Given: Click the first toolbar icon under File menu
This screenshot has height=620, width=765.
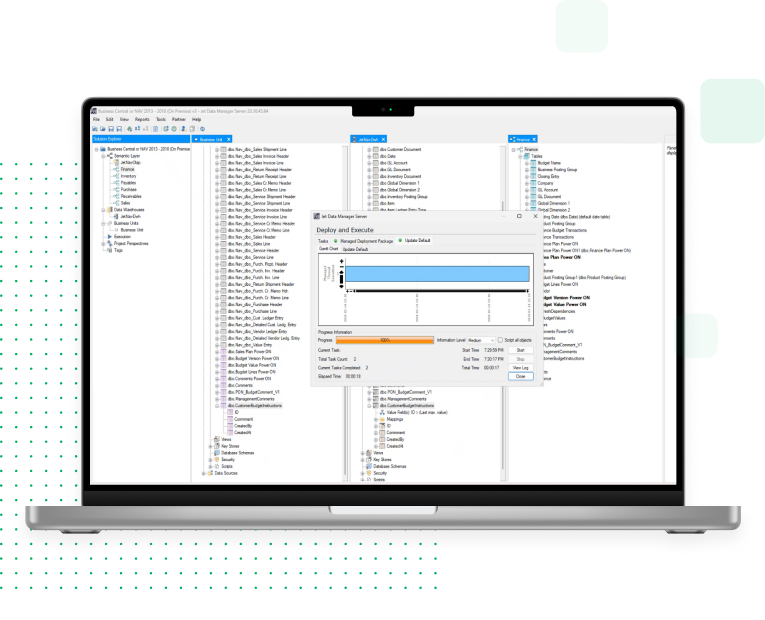Looking at the screenshot, I should 95,129.
